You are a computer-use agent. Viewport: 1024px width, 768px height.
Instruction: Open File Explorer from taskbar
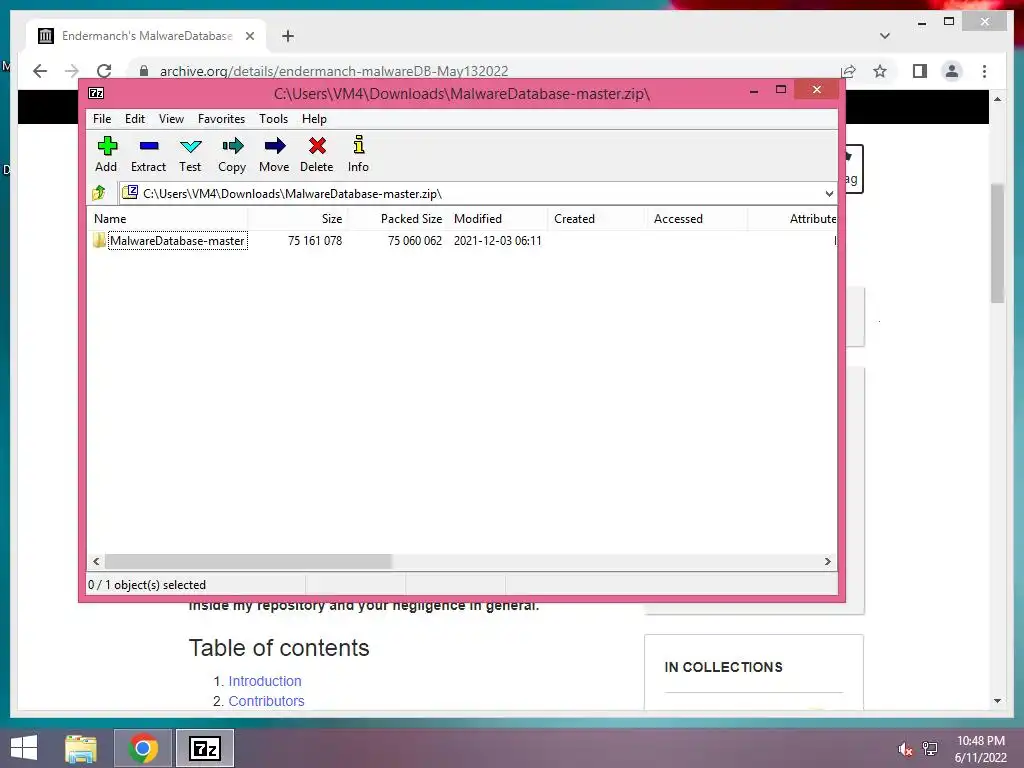click(81, 748)
